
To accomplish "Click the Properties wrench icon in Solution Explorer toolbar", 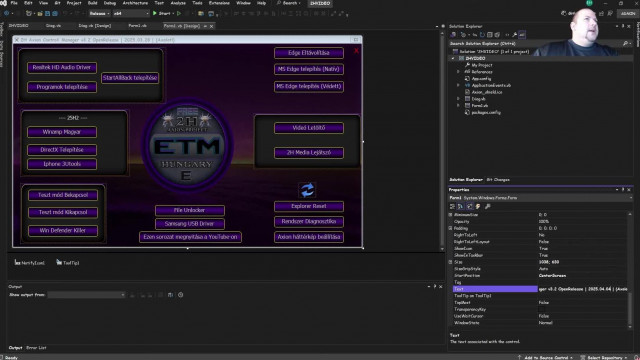I will point(515,35).
